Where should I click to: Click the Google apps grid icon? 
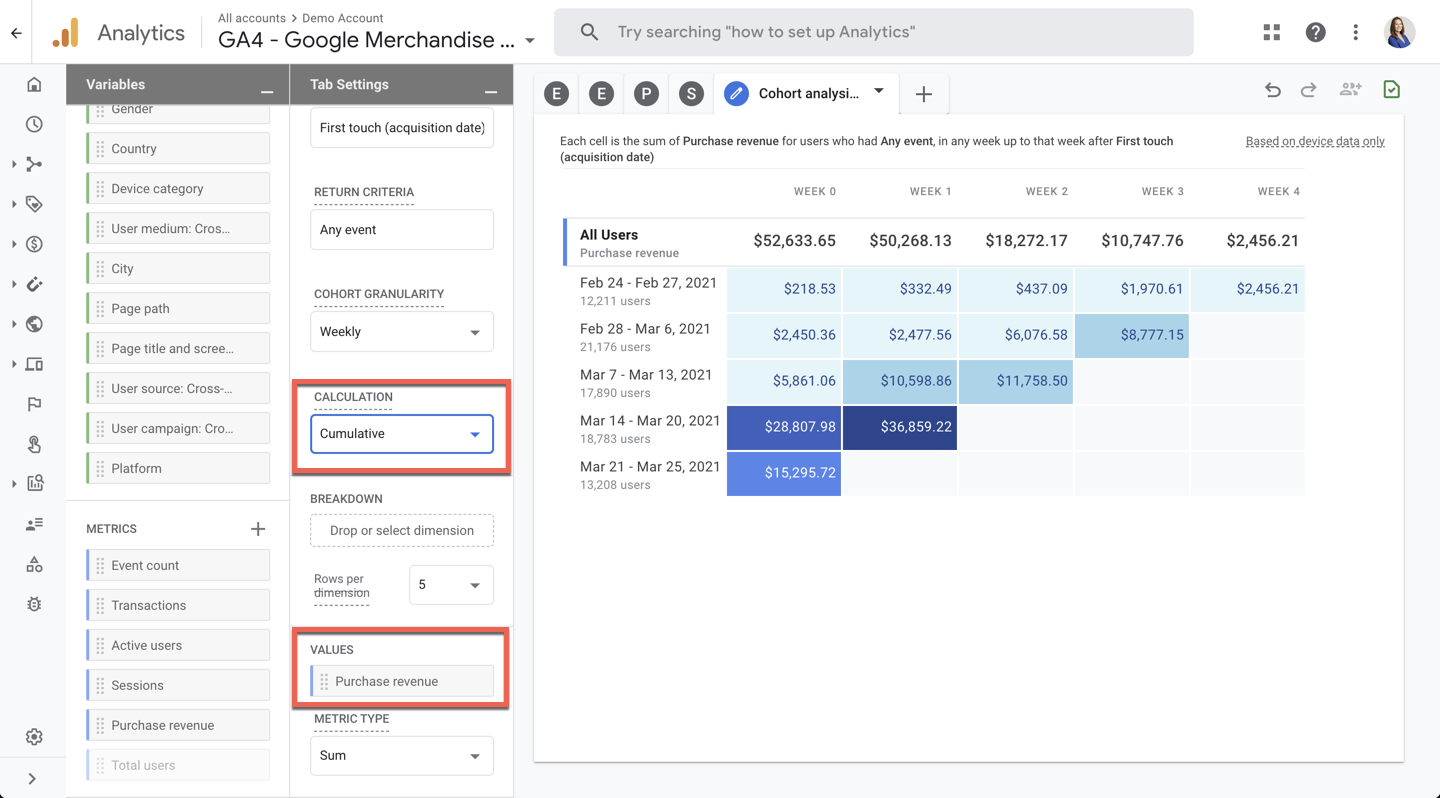click(x=1271, y=32)
